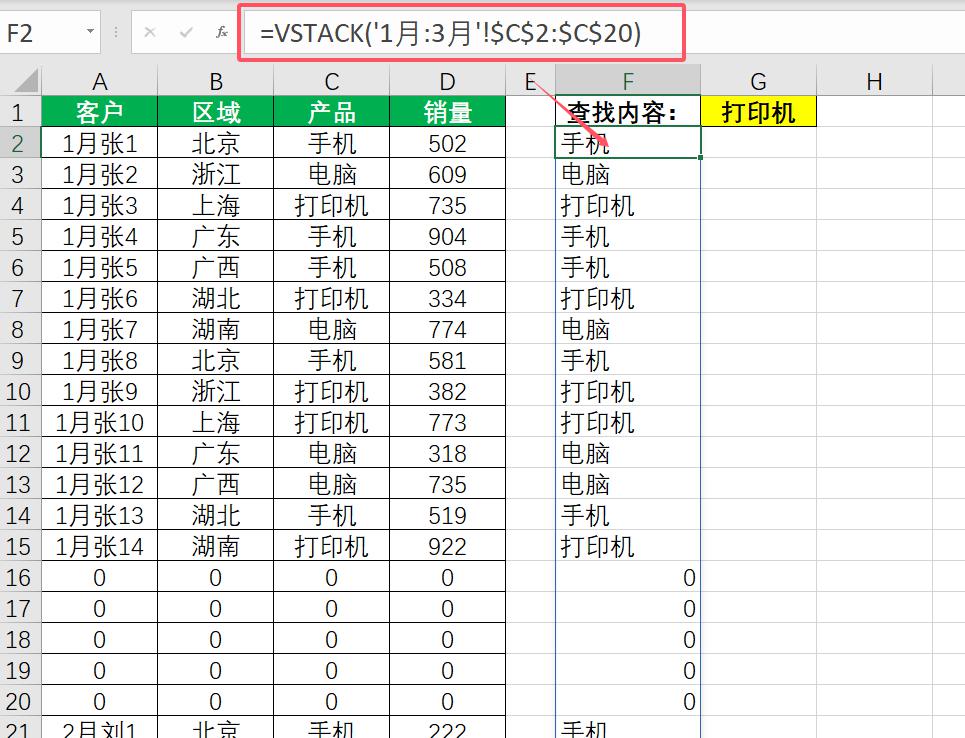Click the 产品 header cell

click(x=331, y=111)
